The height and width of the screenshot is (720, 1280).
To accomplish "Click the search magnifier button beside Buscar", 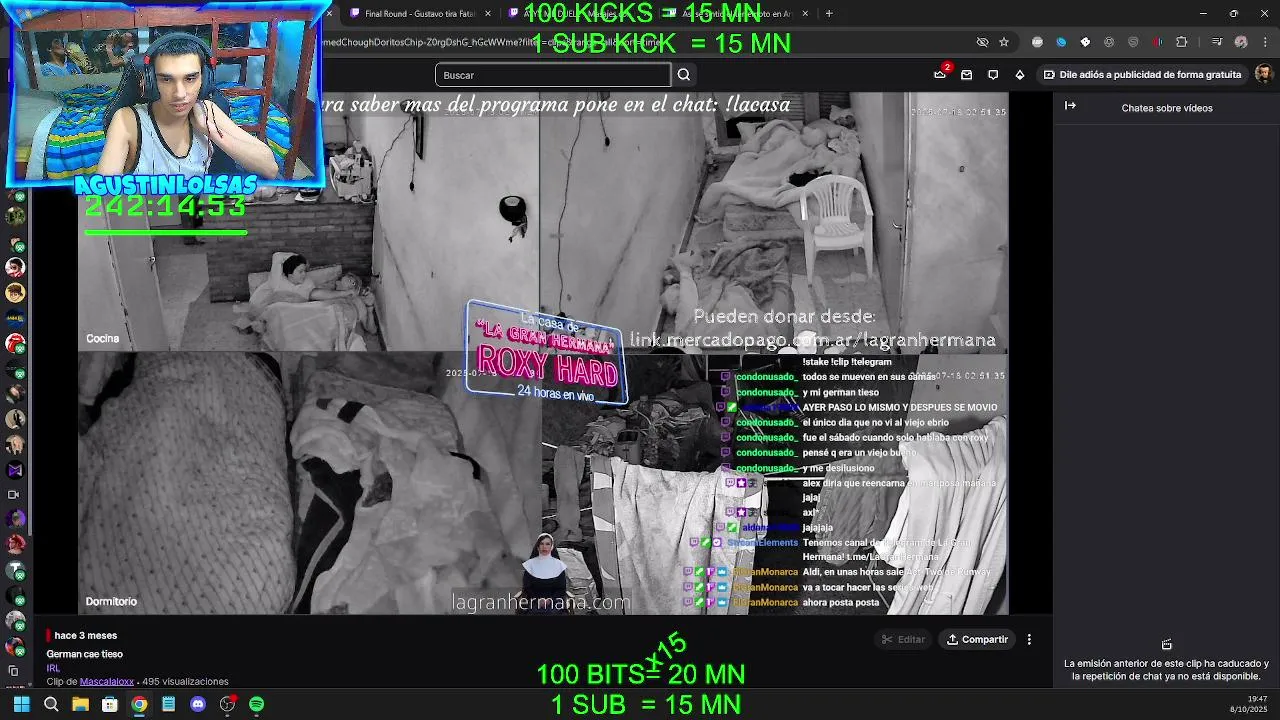I will (x=684, y=75).
